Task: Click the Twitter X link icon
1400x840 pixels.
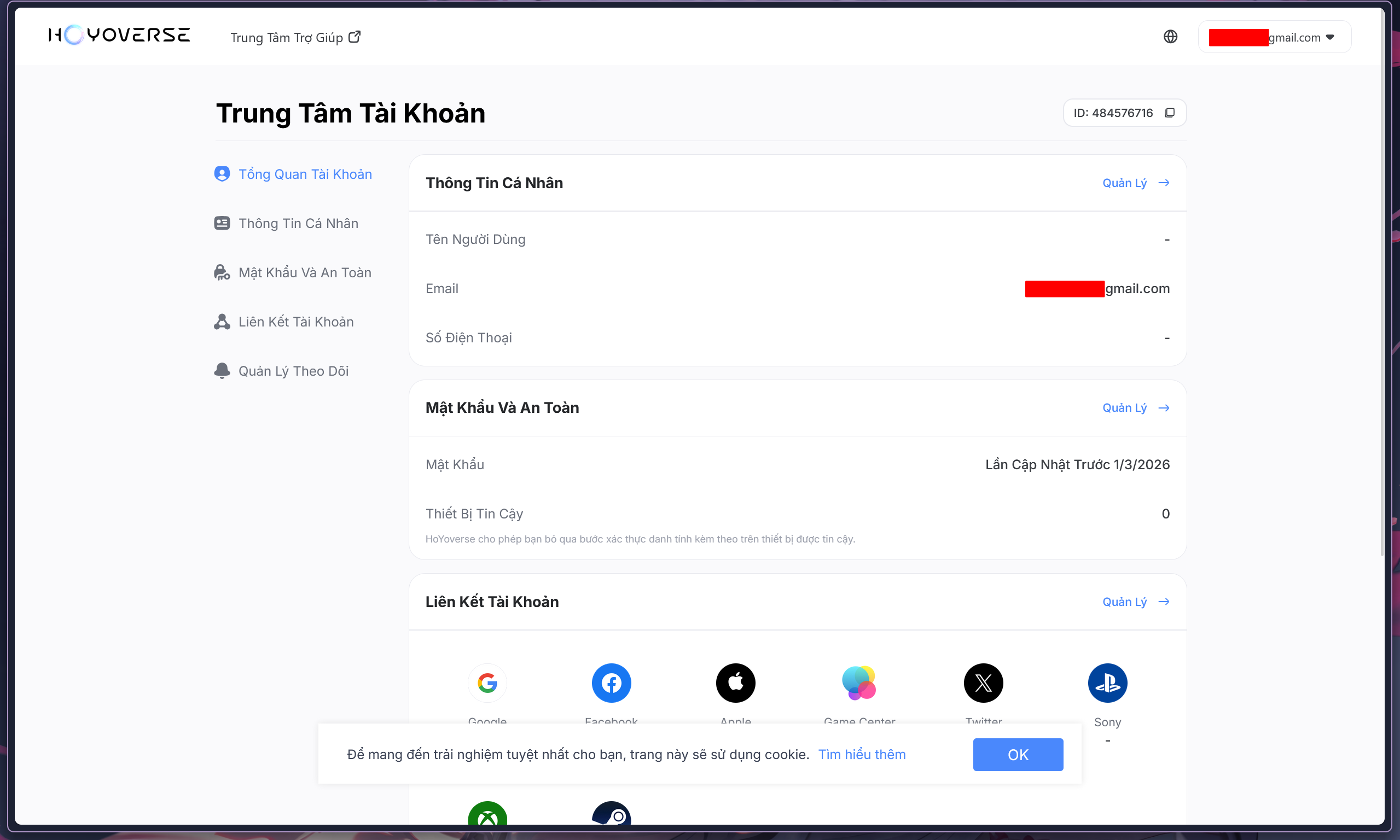Action: point(983,682)
